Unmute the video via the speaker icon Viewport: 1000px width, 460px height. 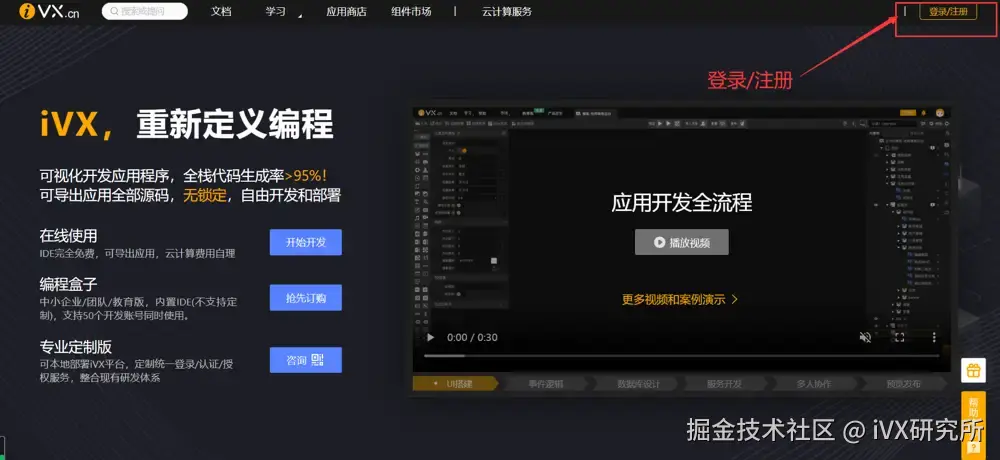(865, 338)
